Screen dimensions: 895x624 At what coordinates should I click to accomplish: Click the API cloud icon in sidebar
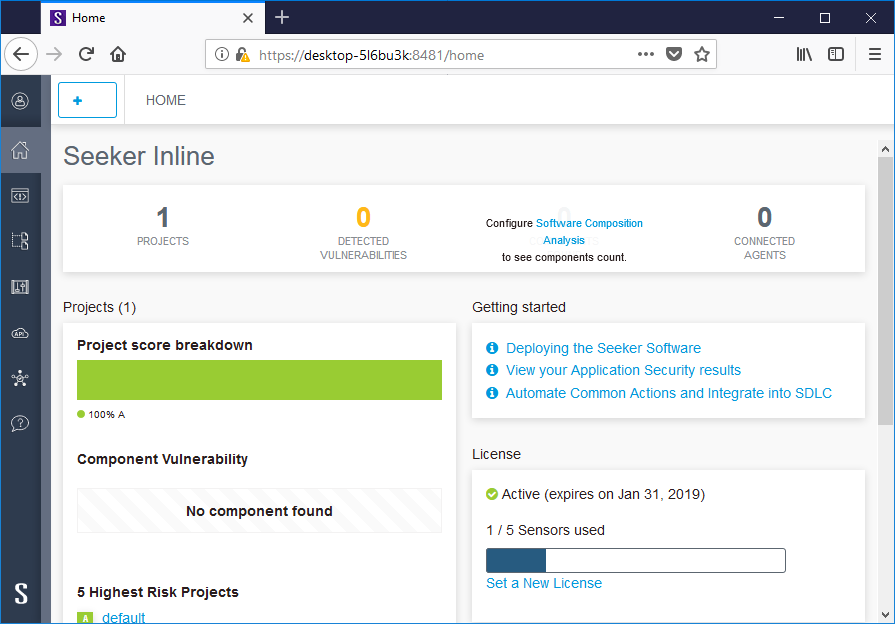pyautogui.click(x=20, y=333)
